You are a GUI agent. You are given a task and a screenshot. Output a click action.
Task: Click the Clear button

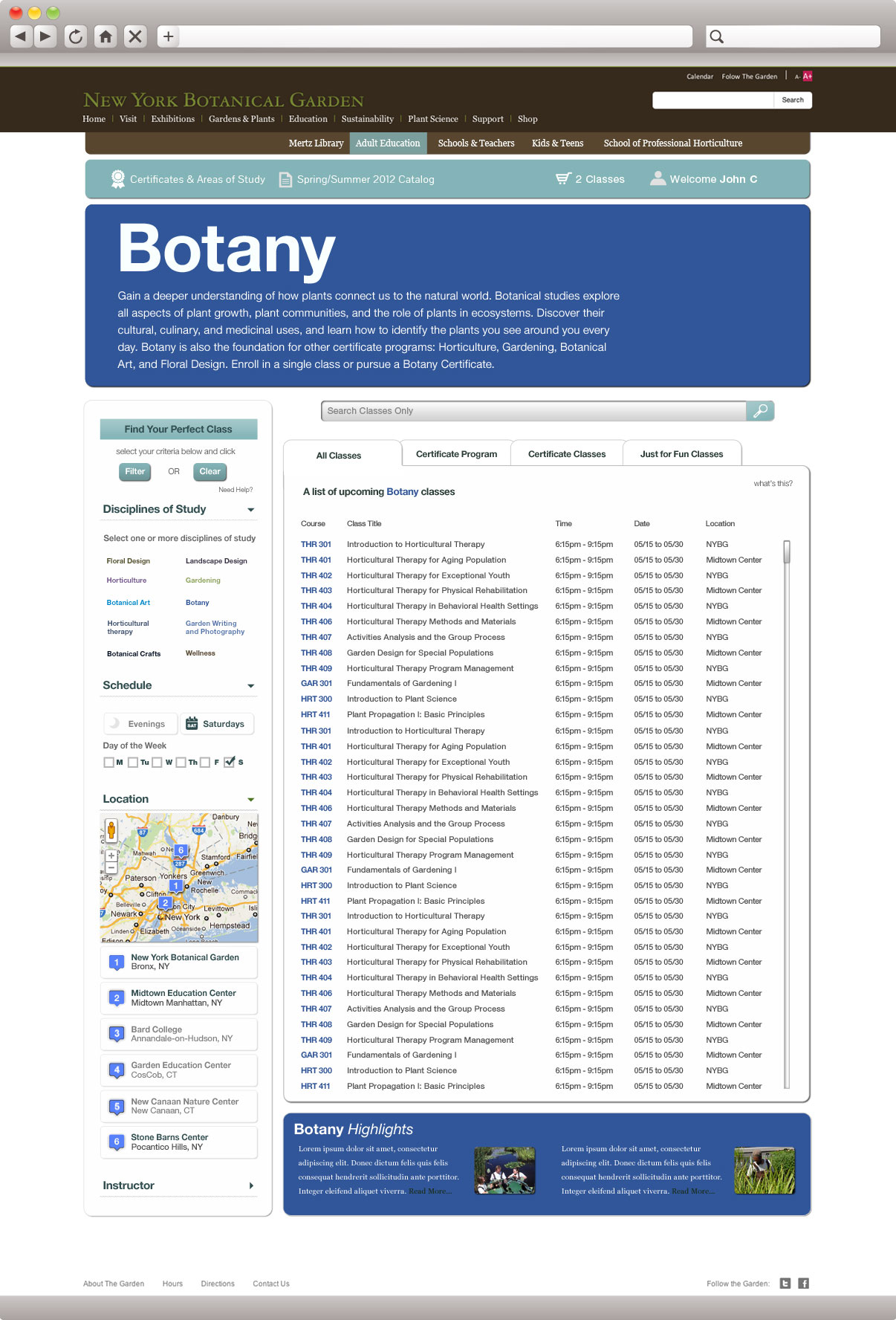click(210, 471)
